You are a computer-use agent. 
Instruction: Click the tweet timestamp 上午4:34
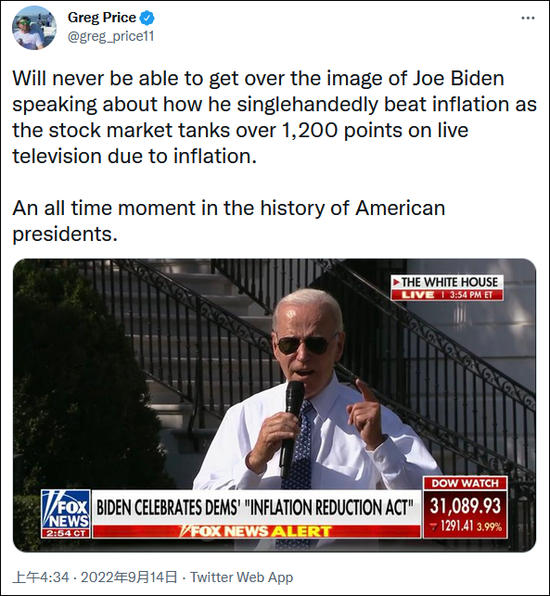(x=41, y=577)
